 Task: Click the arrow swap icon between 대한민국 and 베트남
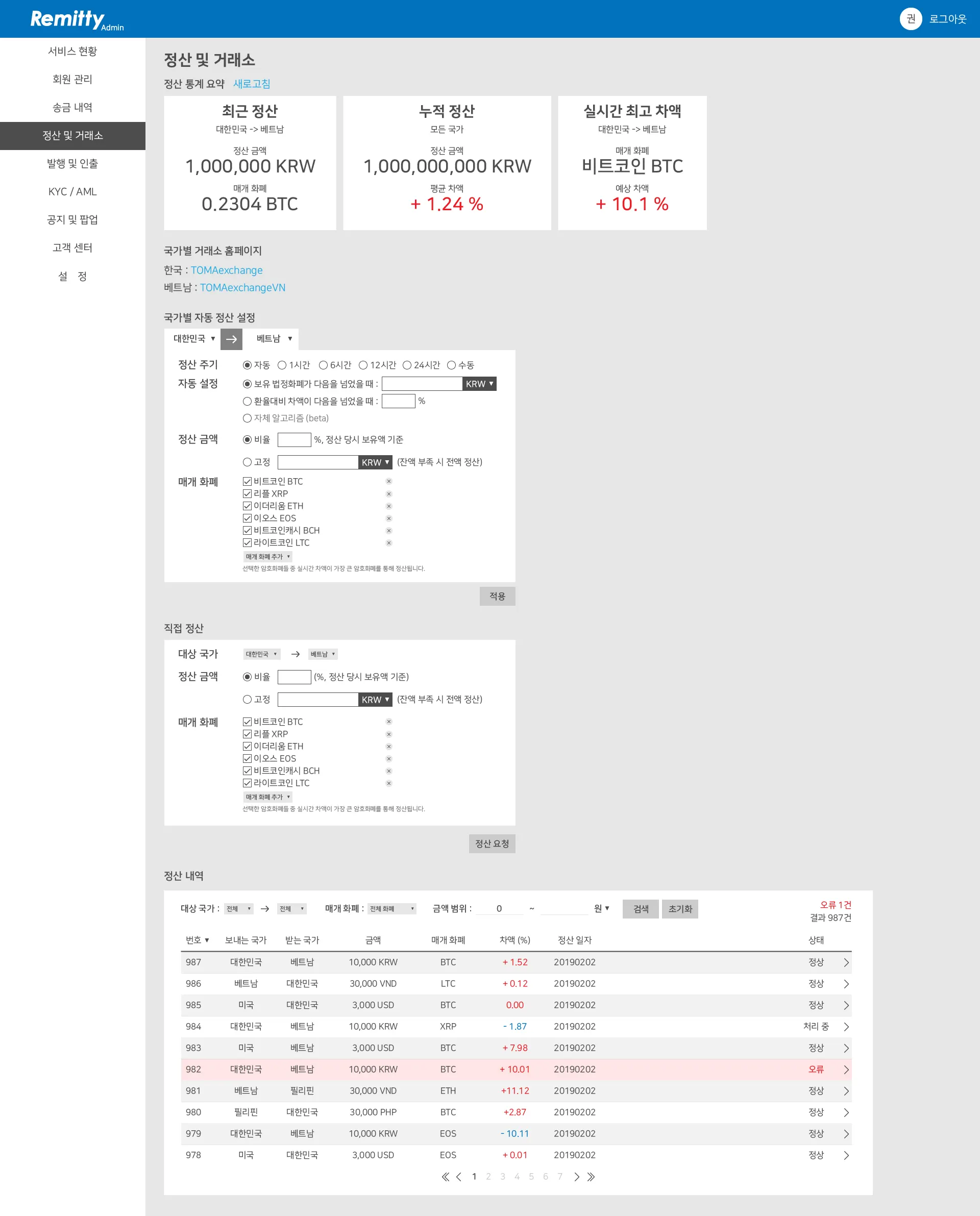231,339
